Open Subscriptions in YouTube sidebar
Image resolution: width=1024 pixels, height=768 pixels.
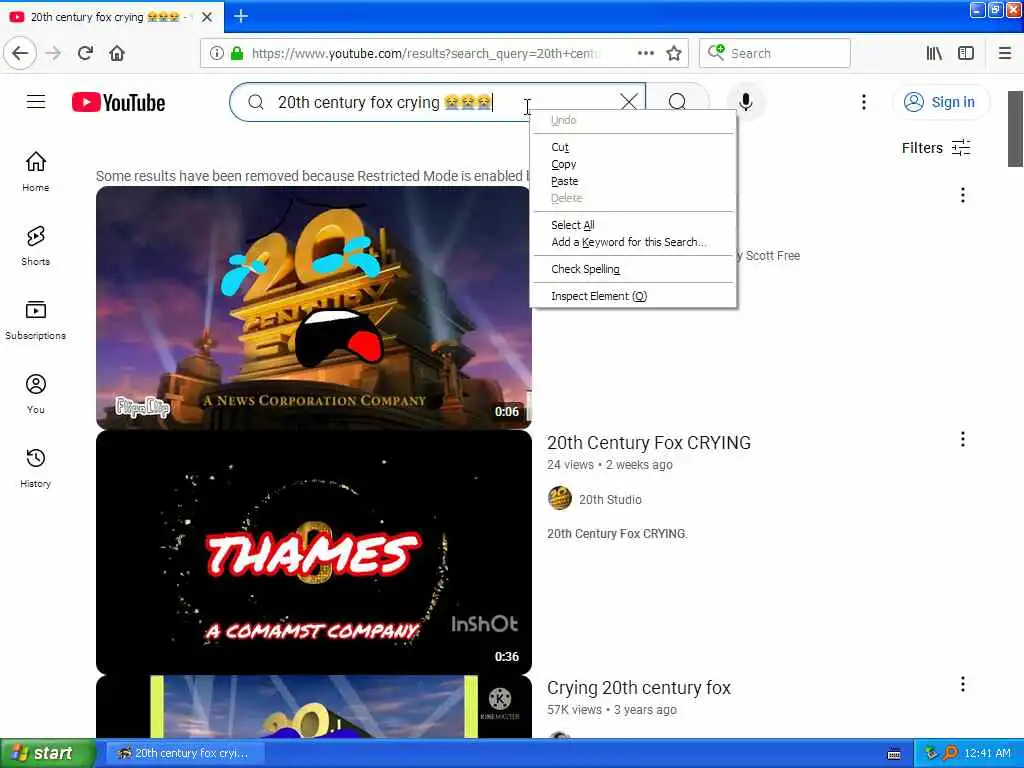click(36, 320)
